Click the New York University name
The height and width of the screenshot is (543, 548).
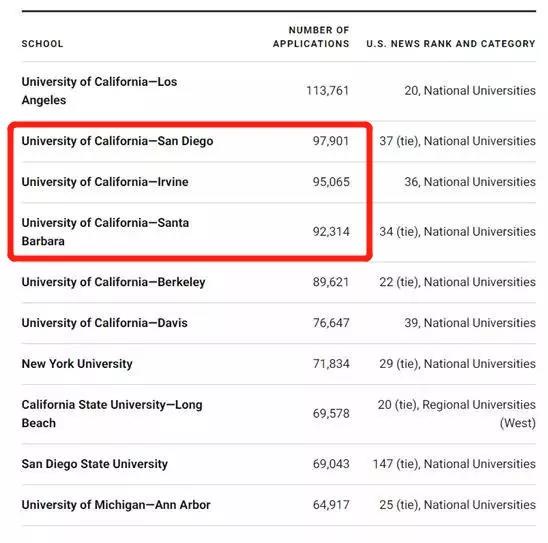[77, 364]
